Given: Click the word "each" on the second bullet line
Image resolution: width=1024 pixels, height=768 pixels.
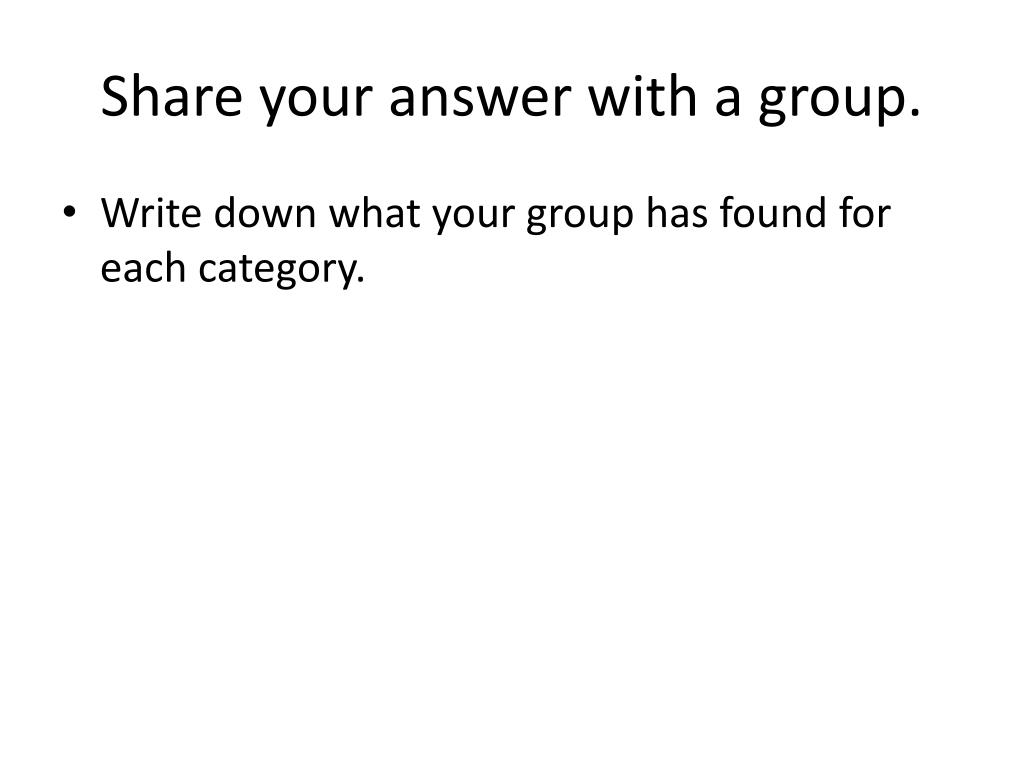Looking at the screenshot, I should click(143, 267).
